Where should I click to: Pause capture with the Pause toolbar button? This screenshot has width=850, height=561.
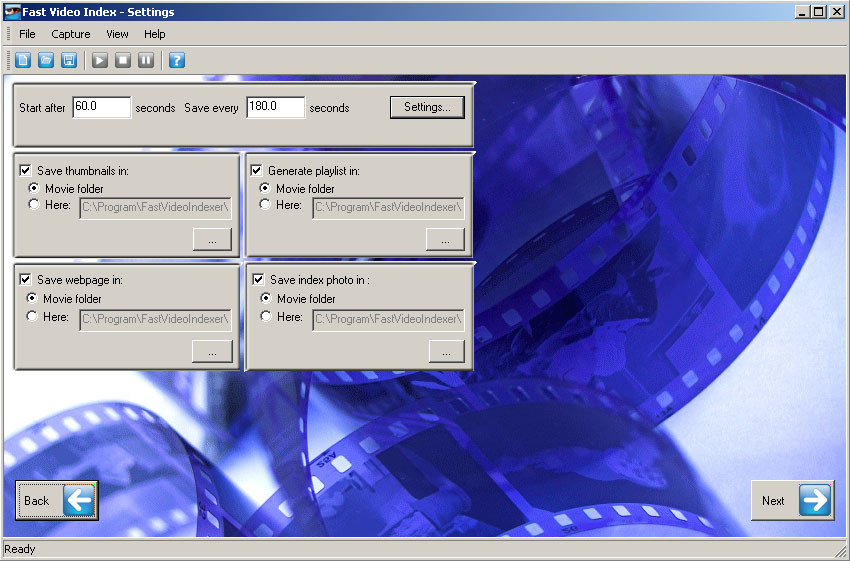tap(146, 60)
